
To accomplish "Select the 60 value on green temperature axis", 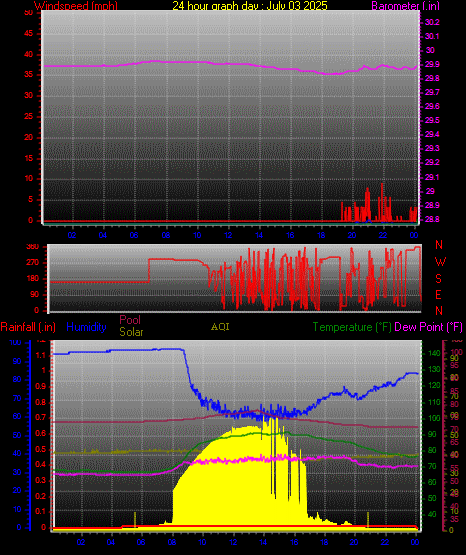I will [x=432, y=482].
